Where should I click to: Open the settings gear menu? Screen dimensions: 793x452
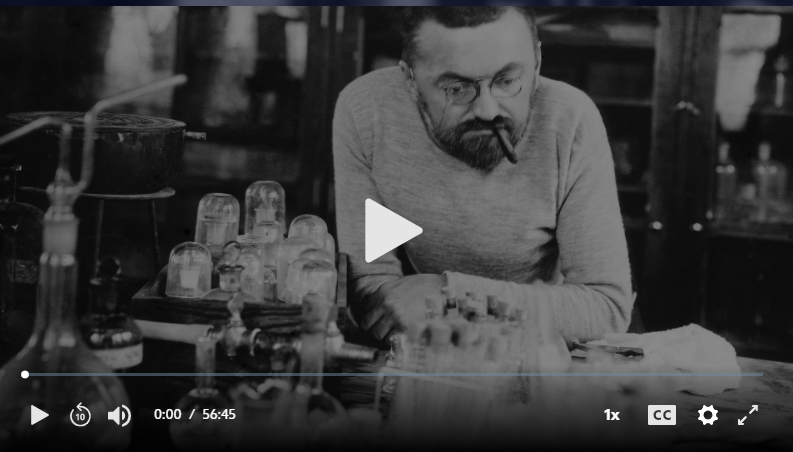pos(708,415)
